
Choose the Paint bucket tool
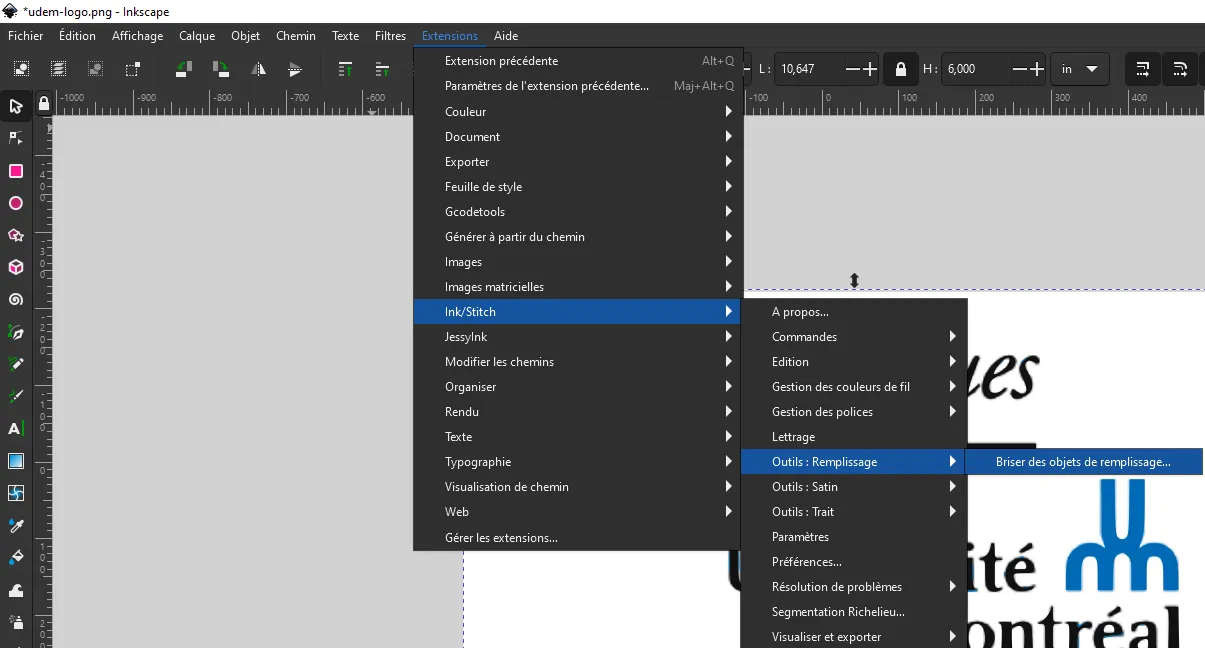(x=16, y=558)
